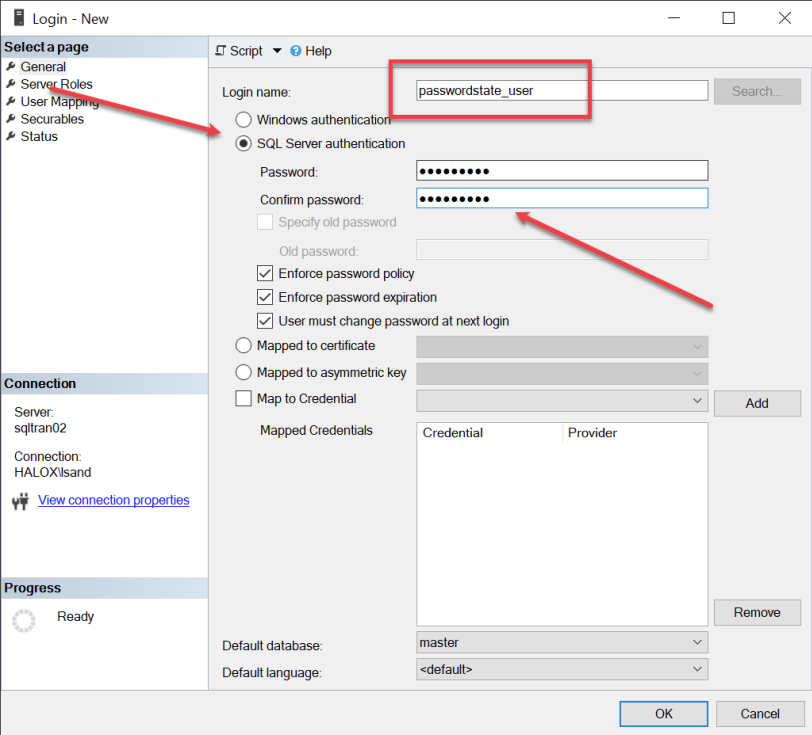This screenshot has width=812, height=735.
Task: Click the connection properties plug icon
Action: point(21,501)
